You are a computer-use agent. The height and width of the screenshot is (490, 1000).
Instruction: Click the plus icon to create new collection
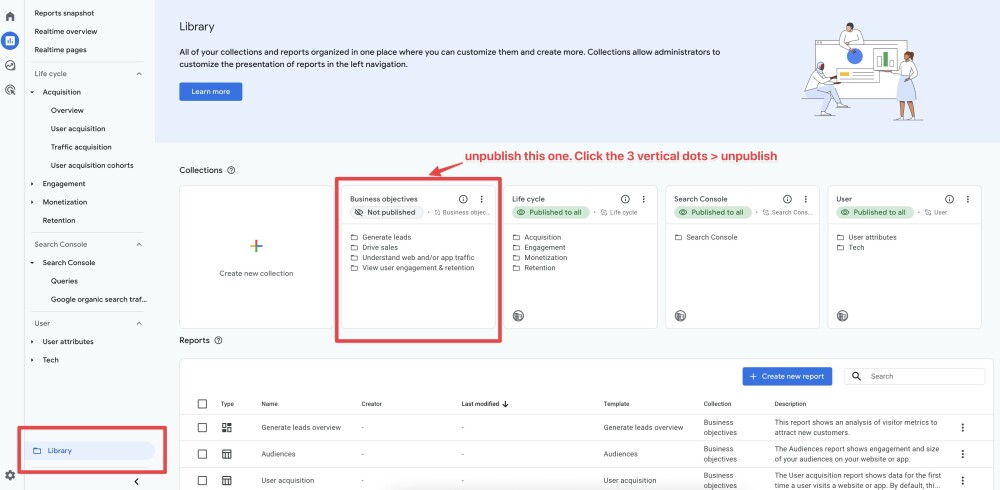click(x=256, y=246)
